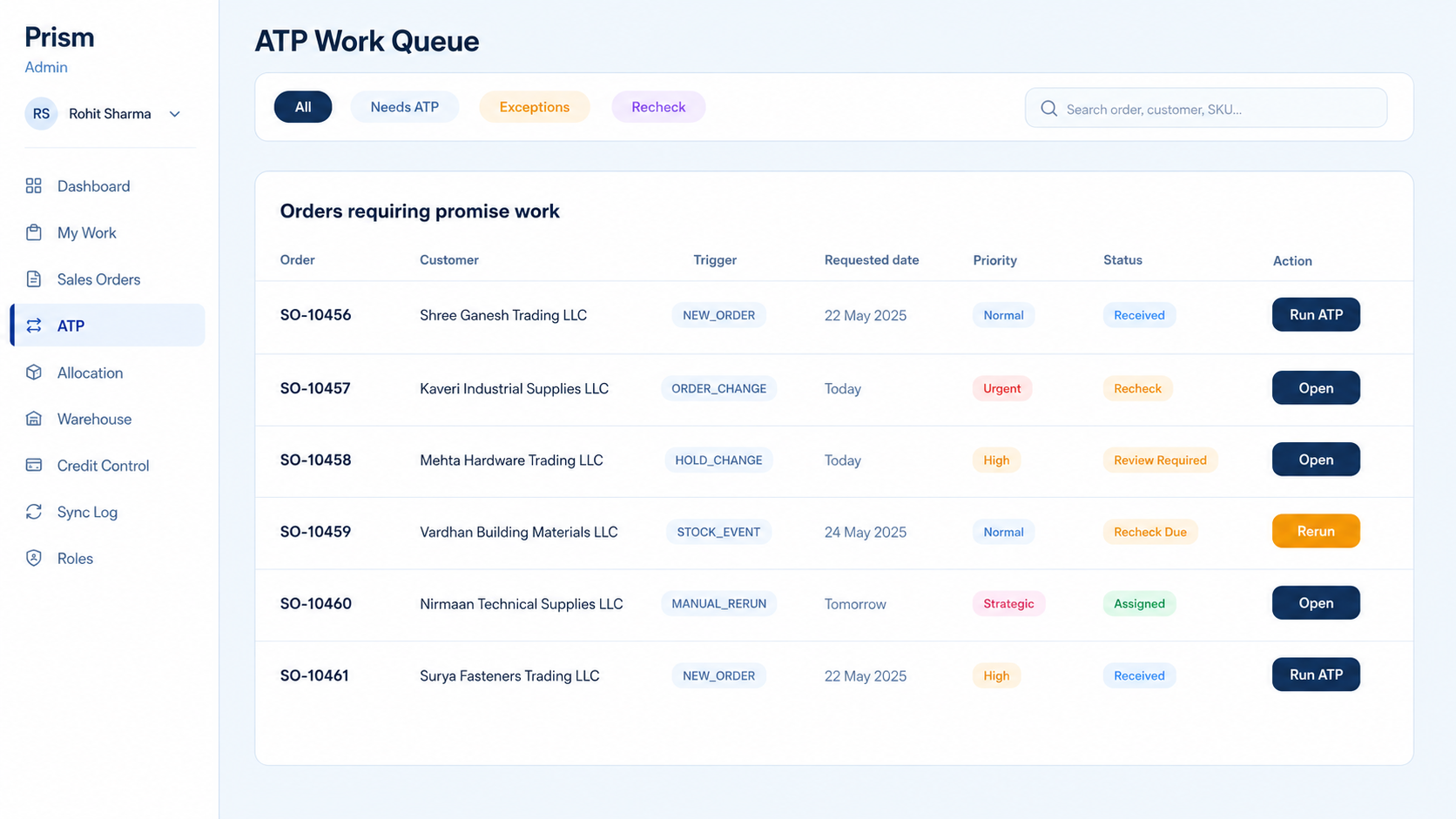1456x819 pixels.
Task: Click customer Mehta Hardware Trading LLC
Action: tap(511, 460)
